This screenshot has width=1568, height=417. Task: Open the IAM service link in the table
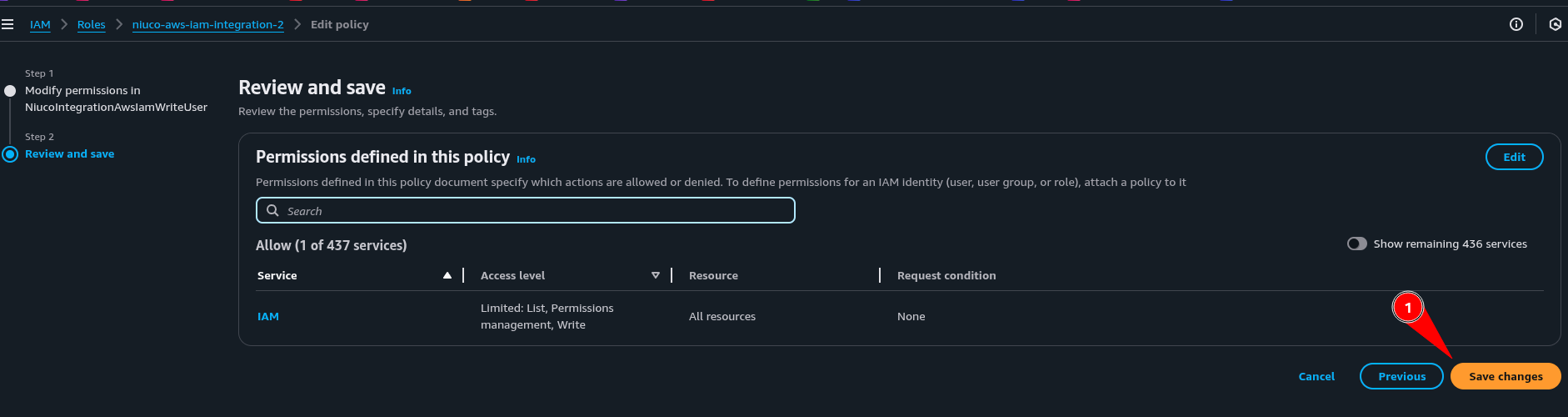click(268, 316)
